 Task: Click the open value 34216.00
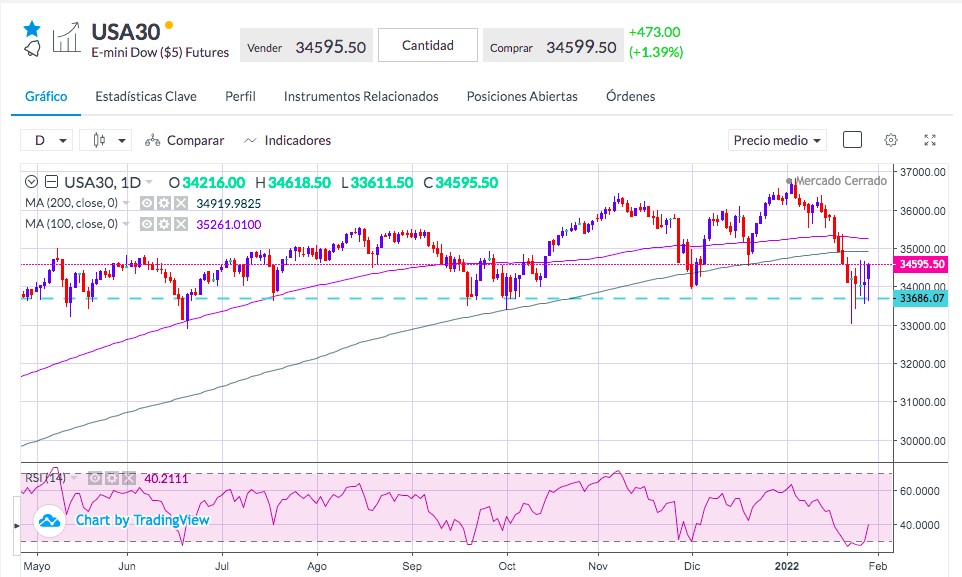click(x=214, y=183)
